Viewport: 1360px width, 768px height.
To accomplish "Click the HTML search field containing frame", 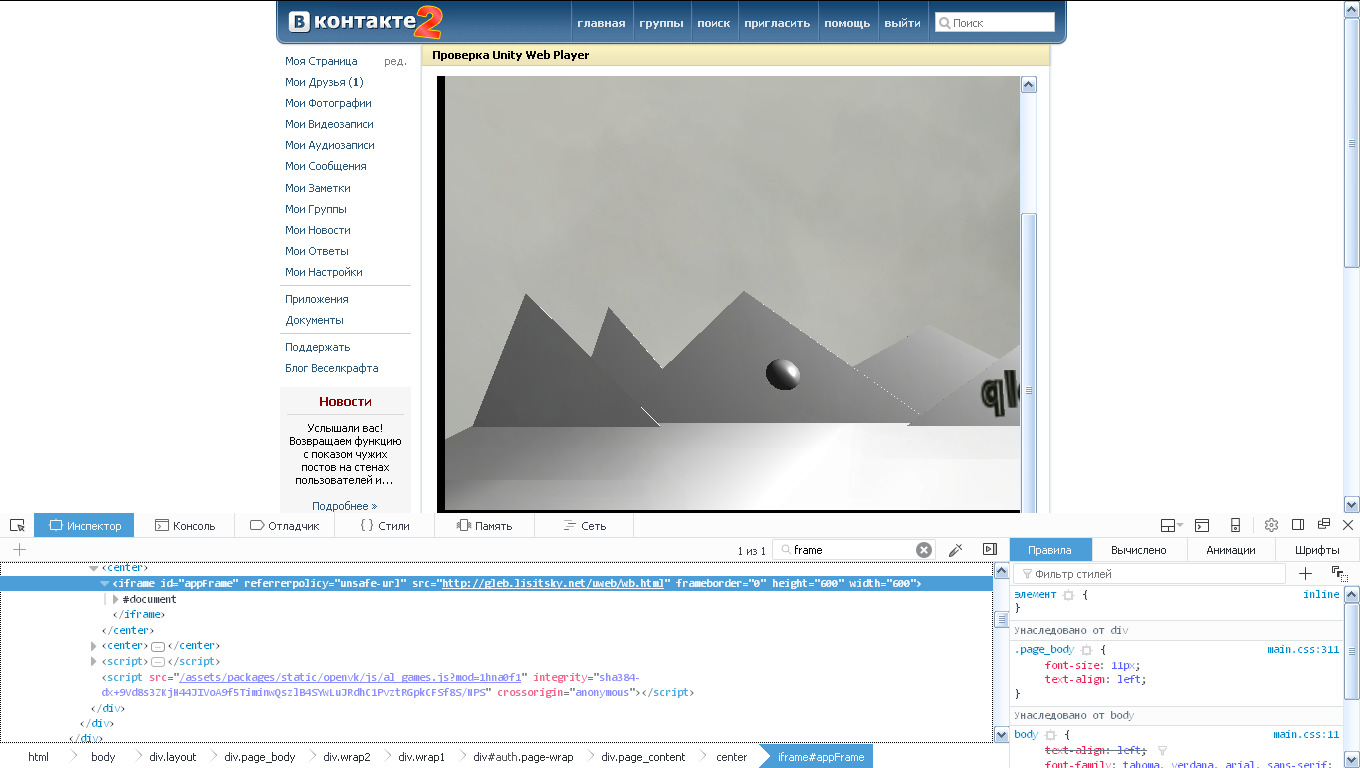I will pyautogui.click(x=852, y=550).
